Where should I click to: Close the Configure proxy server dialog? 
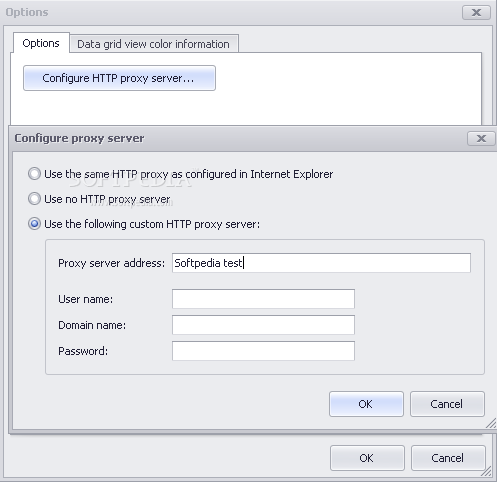(x=481, y=138)
